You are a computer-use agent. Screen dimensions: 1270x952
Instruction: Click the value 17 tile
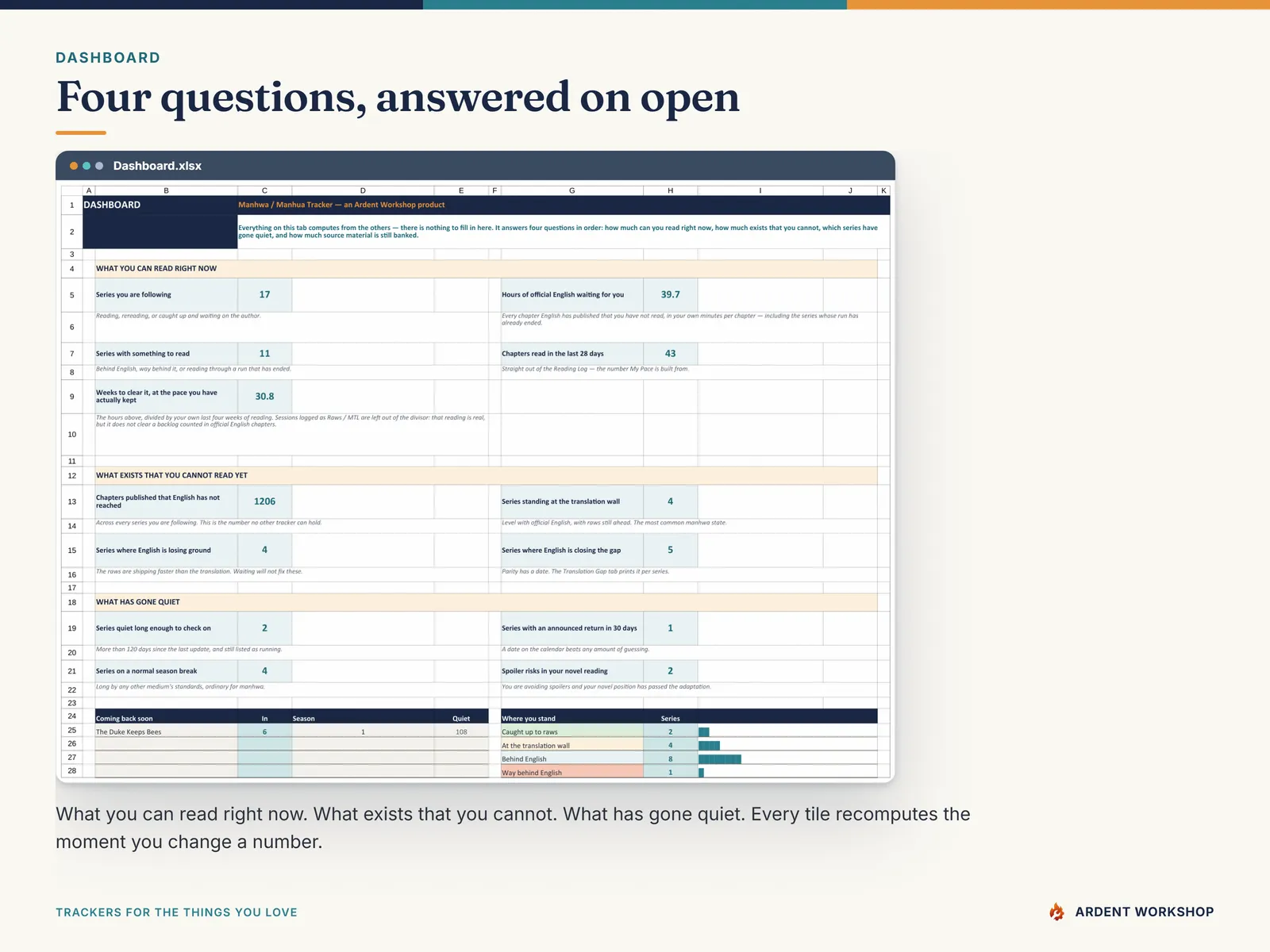click(264, 294)
